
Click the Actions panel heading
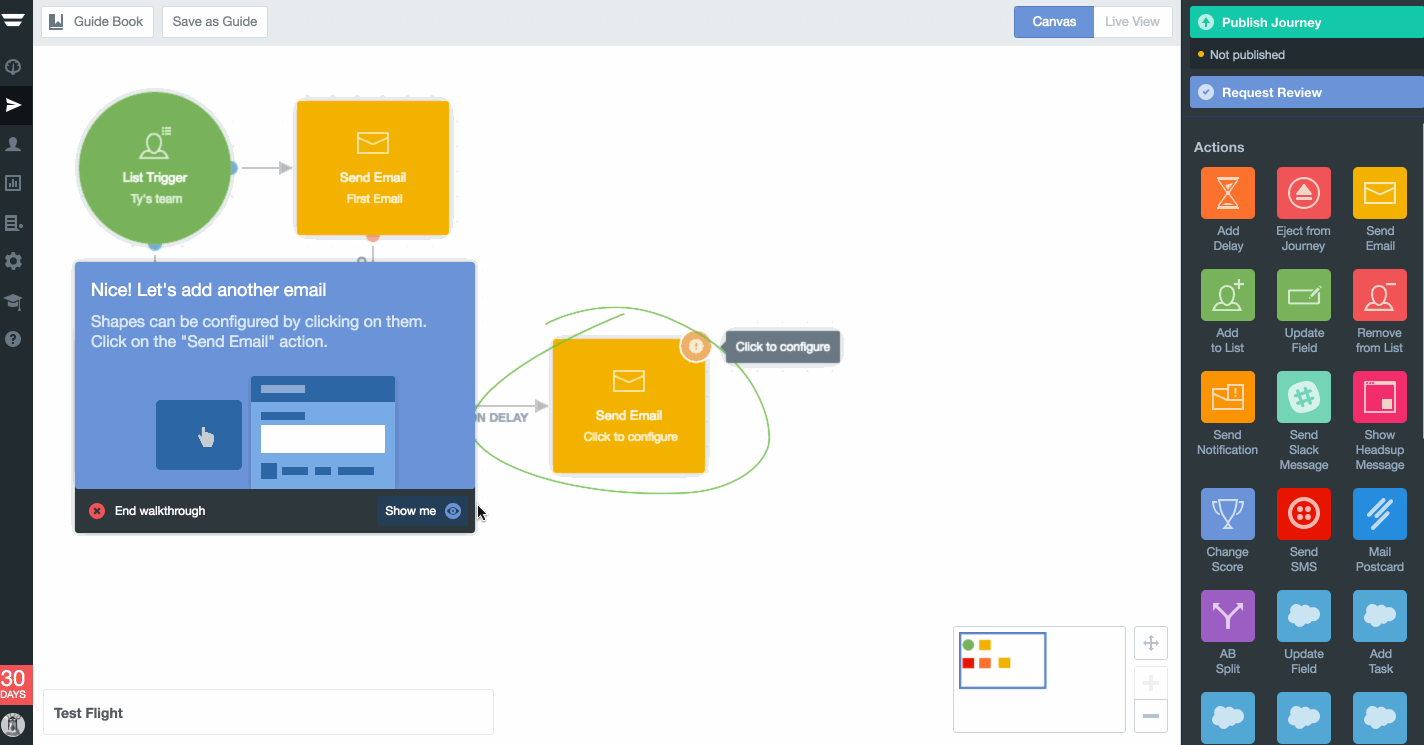pos(1219,147)
